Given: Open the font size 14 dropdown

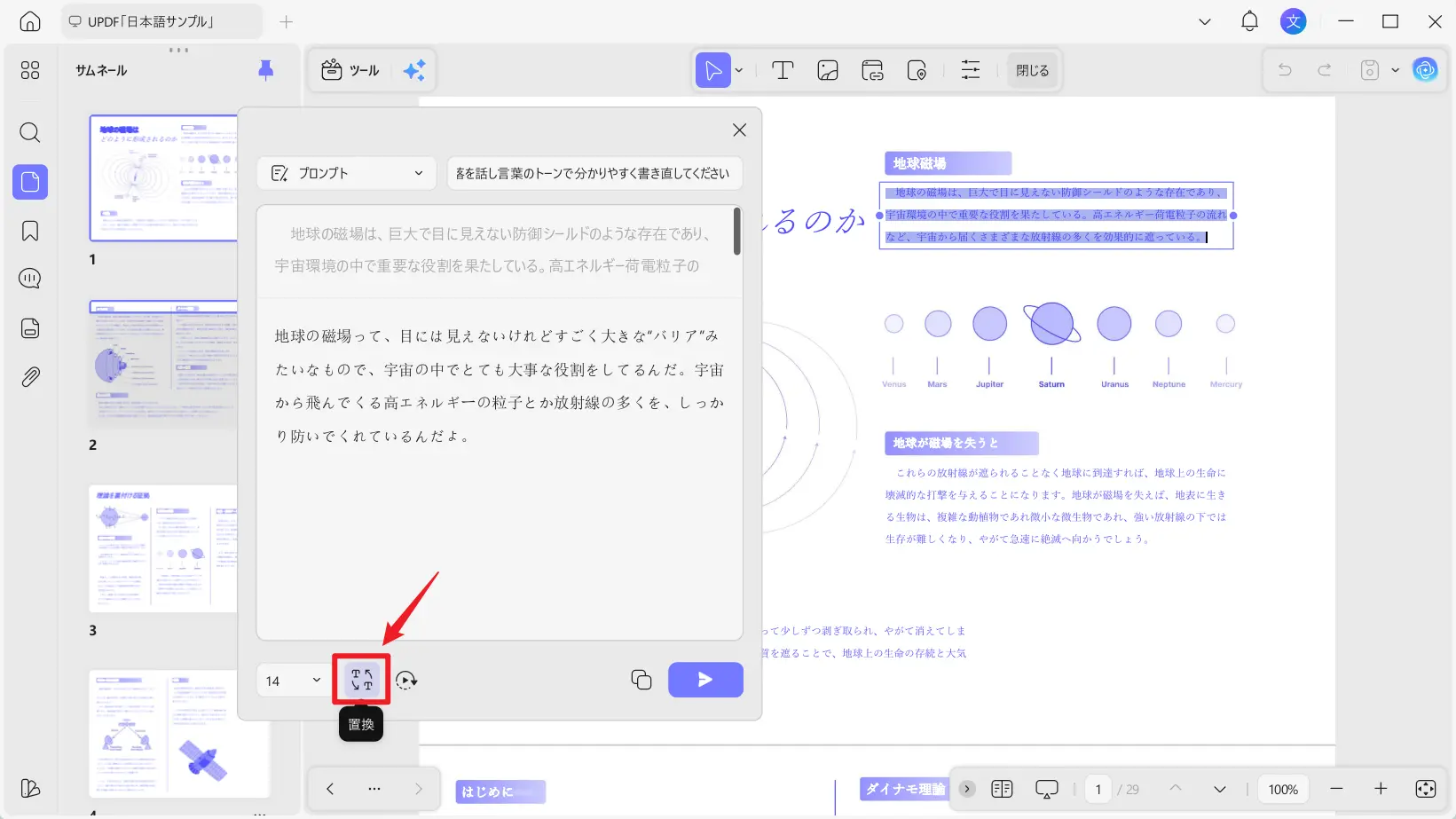Looking at the screenshot, I should [291, 680].
